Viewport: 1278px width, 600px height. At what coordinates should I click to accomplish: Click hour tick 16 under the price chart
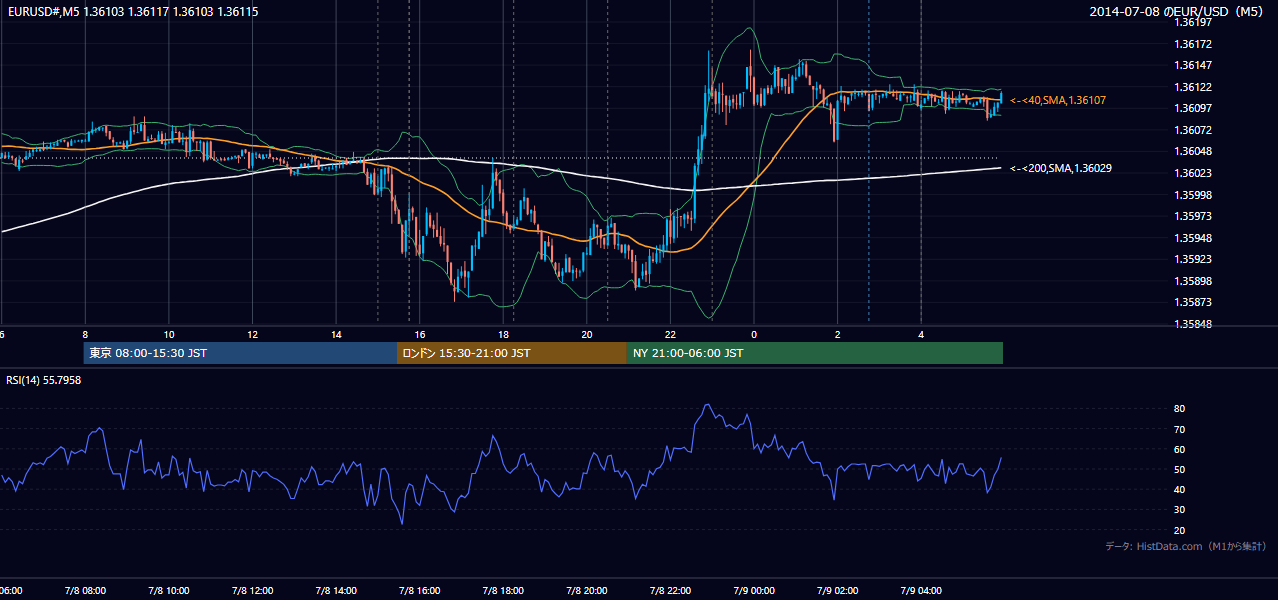(x=420, y=334)
